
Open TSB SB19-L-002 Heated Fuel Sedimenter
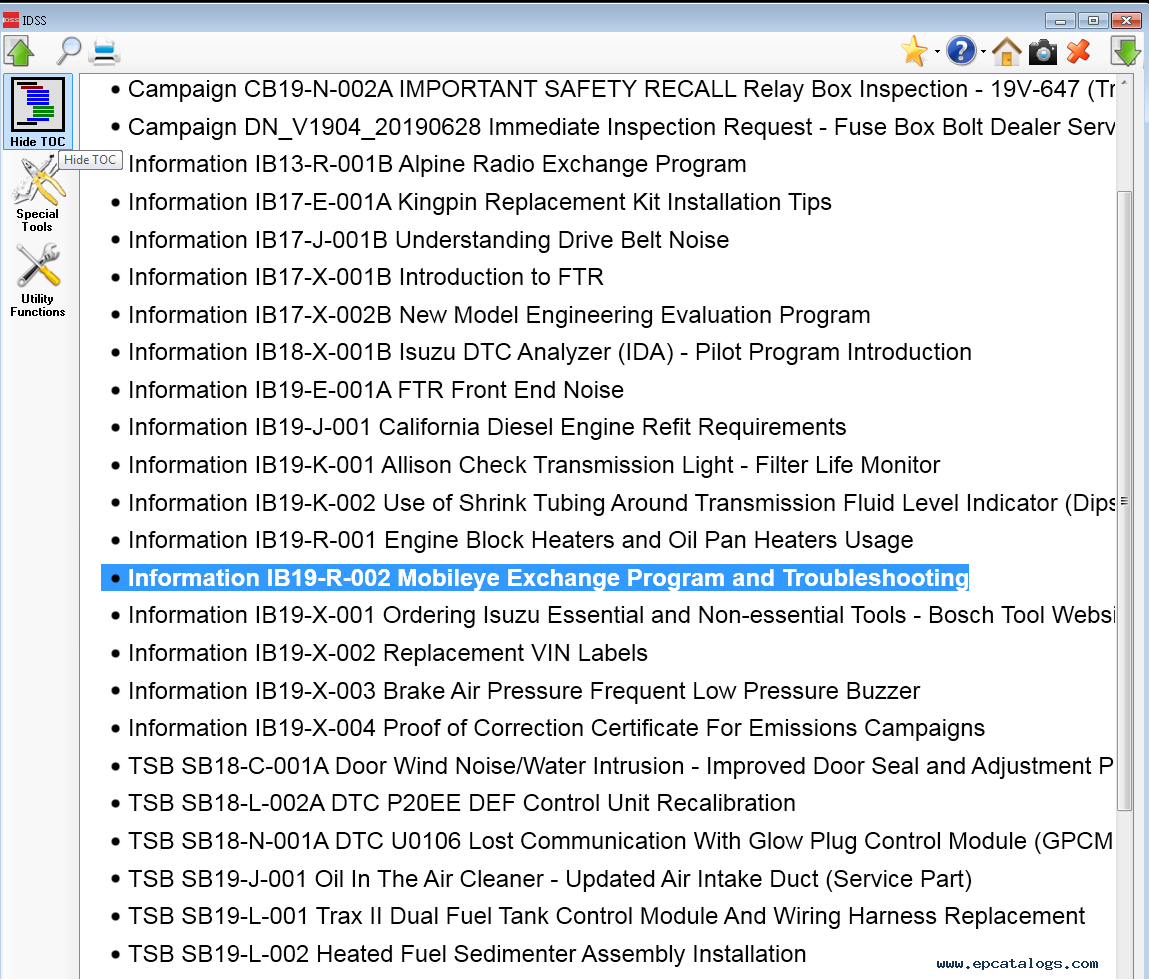467,954
